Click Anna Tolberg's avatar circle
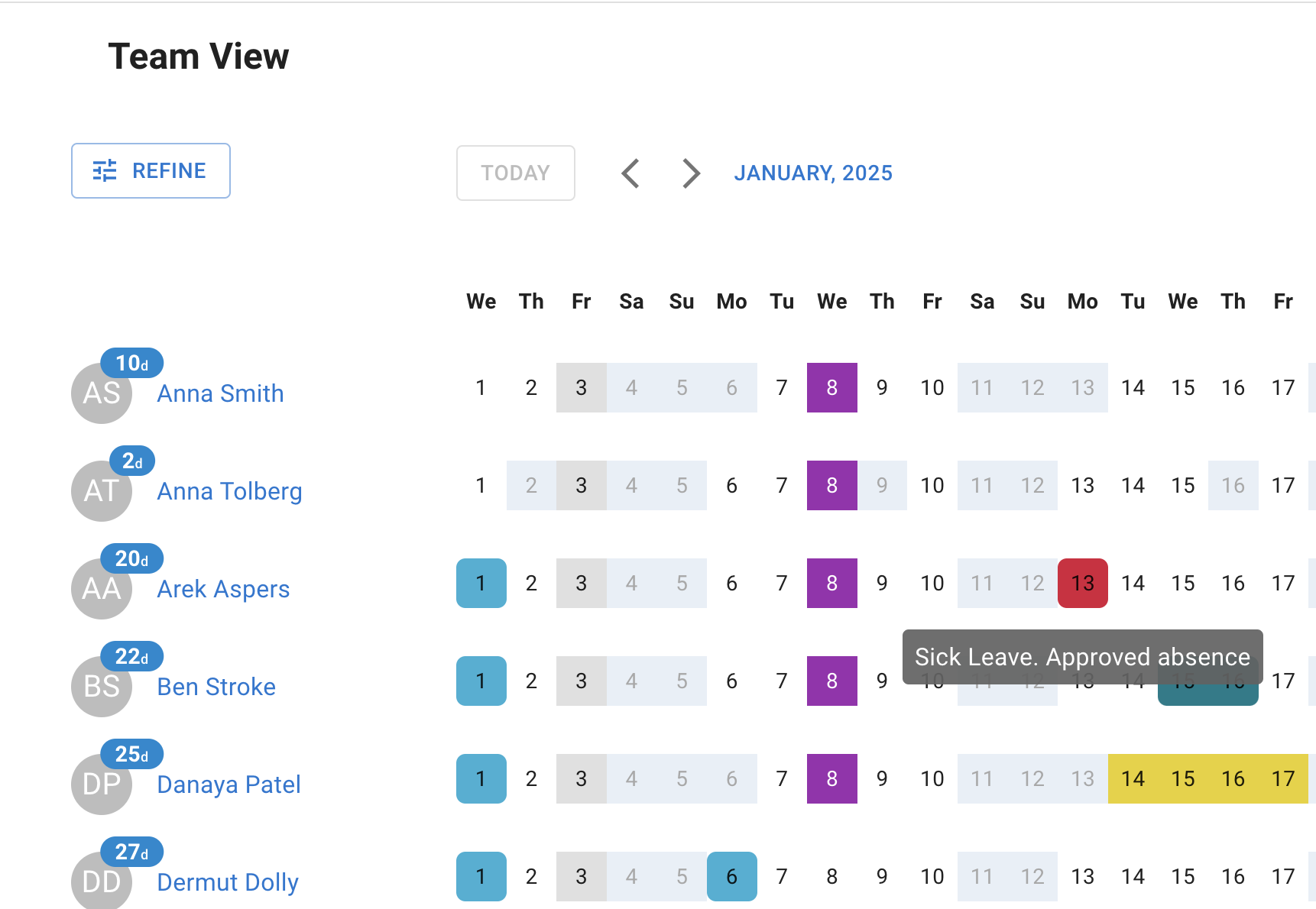The image size is (1316, 909). click(101, 491)
